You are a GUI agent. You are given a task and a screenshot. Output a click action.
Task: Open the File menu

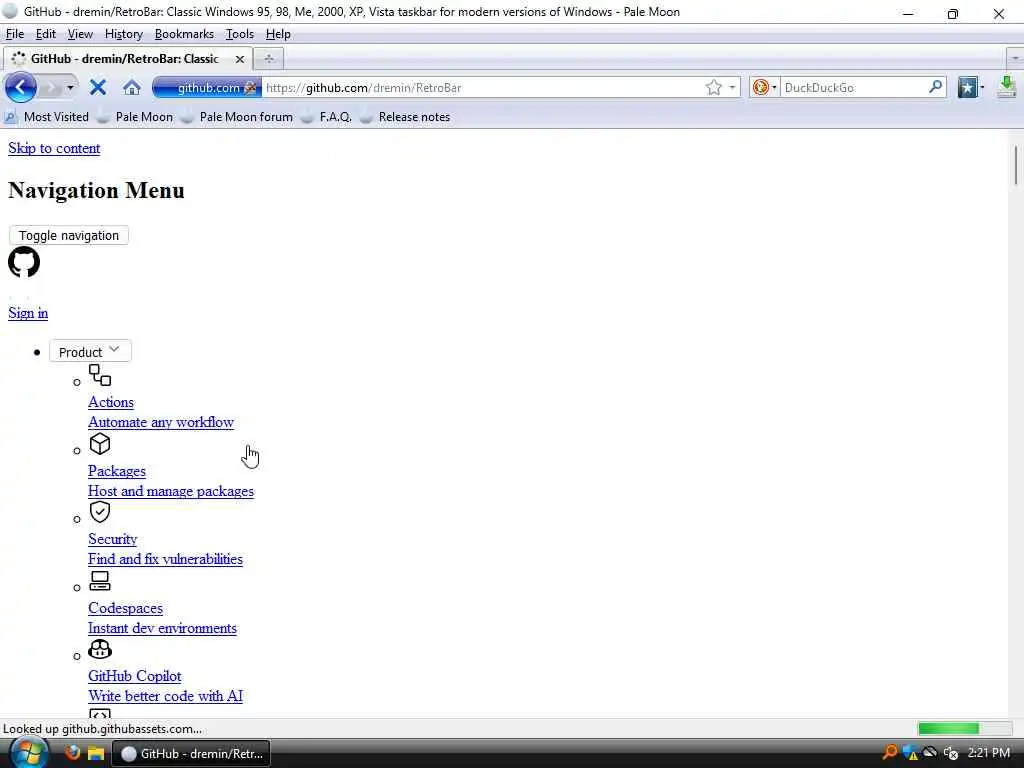coord(15,34)
